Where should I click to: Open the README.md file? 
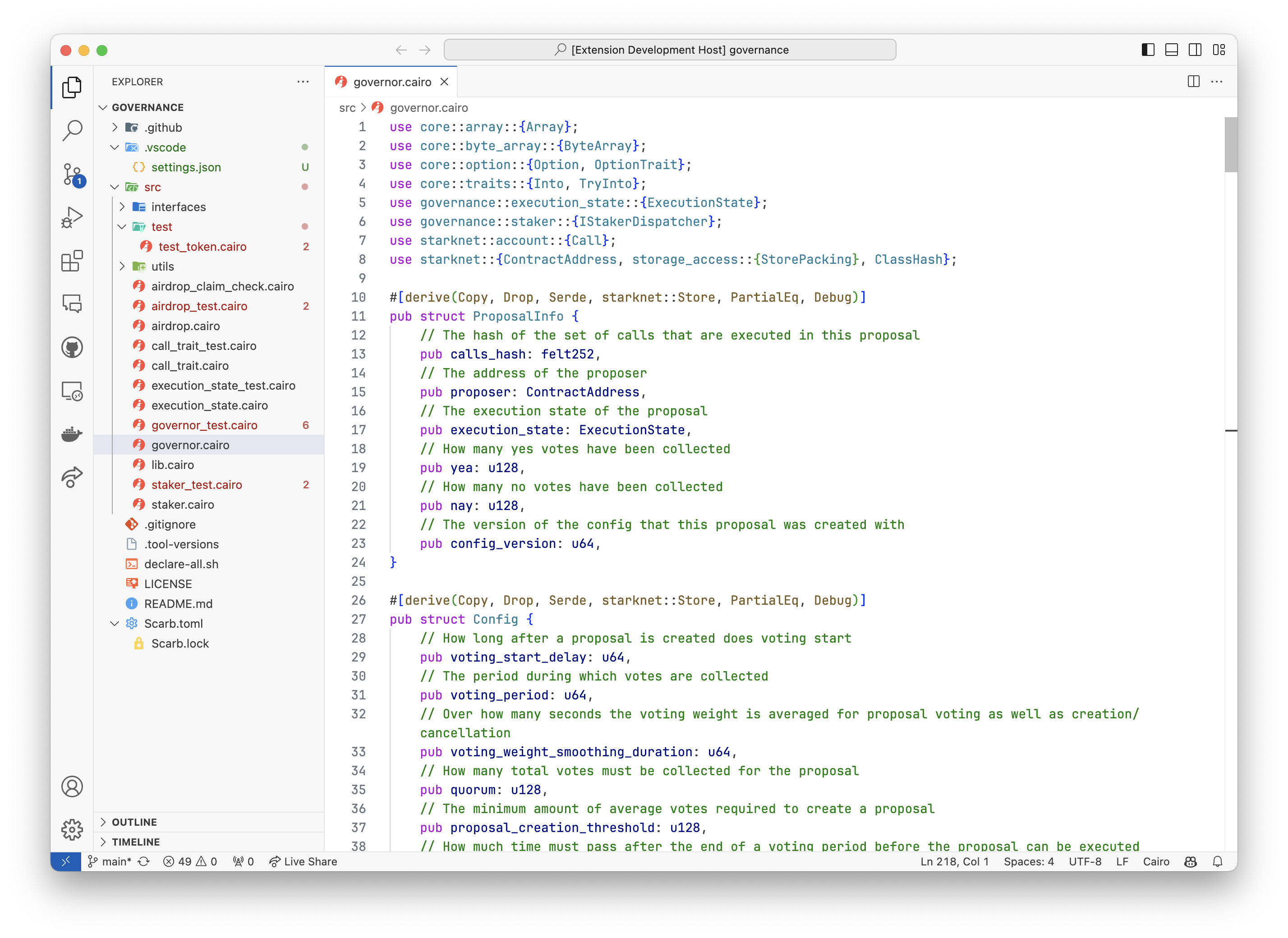coord(178,603)
